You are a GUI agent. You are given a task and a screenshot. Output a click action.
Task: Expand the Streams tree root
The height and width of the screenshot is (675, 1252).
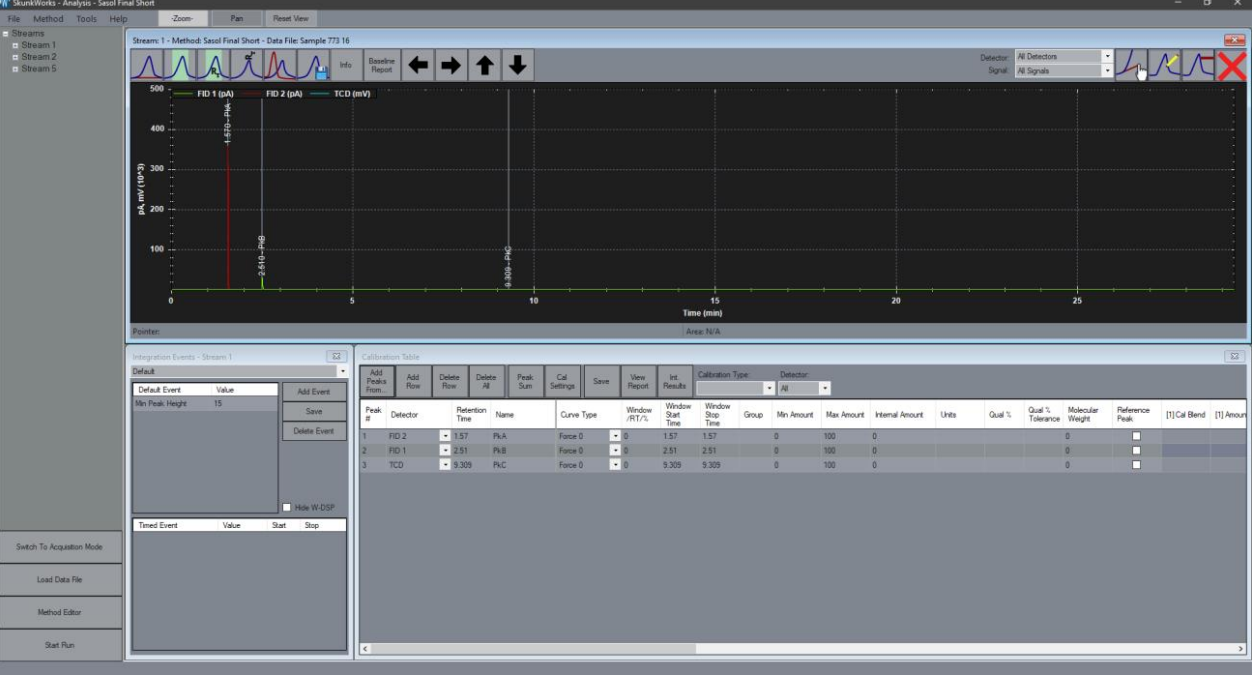coord(5,33)
